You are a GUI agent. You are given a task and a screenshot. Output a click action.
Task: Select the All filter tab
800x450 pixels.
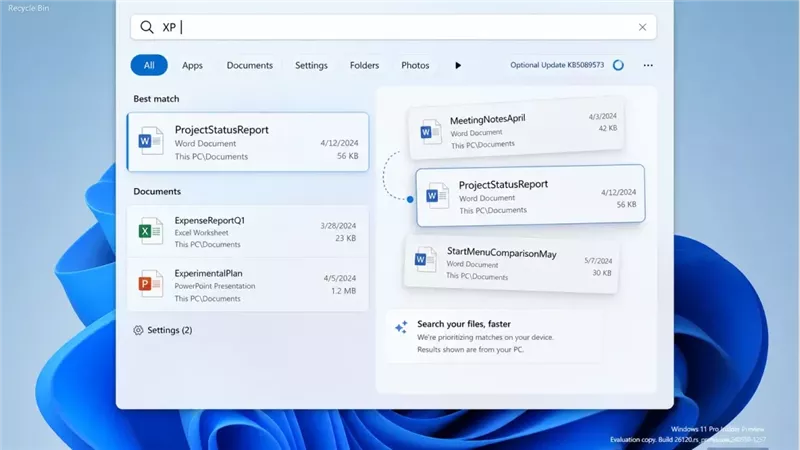[149, 65]
